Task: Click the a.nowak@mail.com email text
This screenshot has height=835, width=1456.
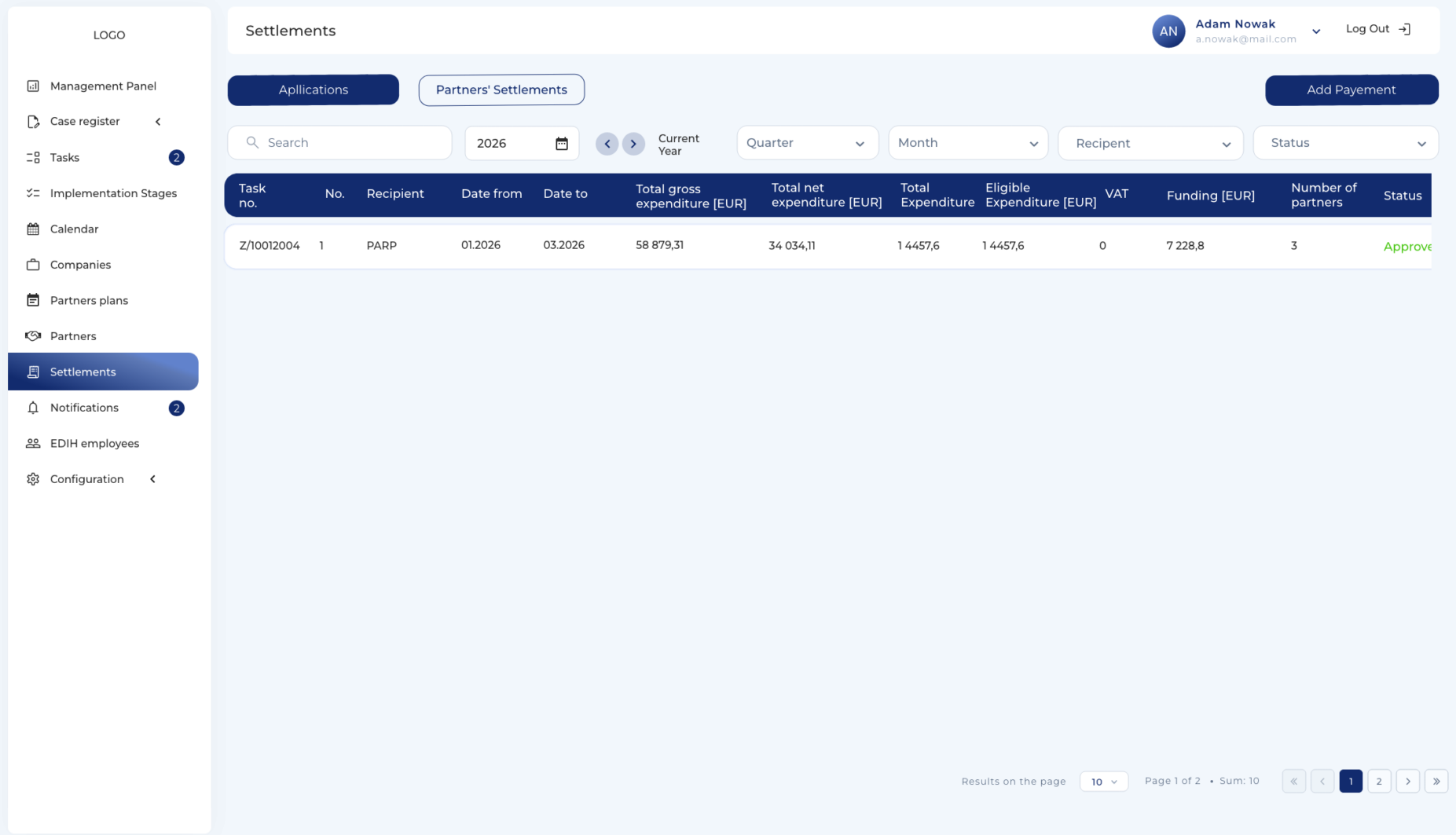Action: pos(1245,39)
